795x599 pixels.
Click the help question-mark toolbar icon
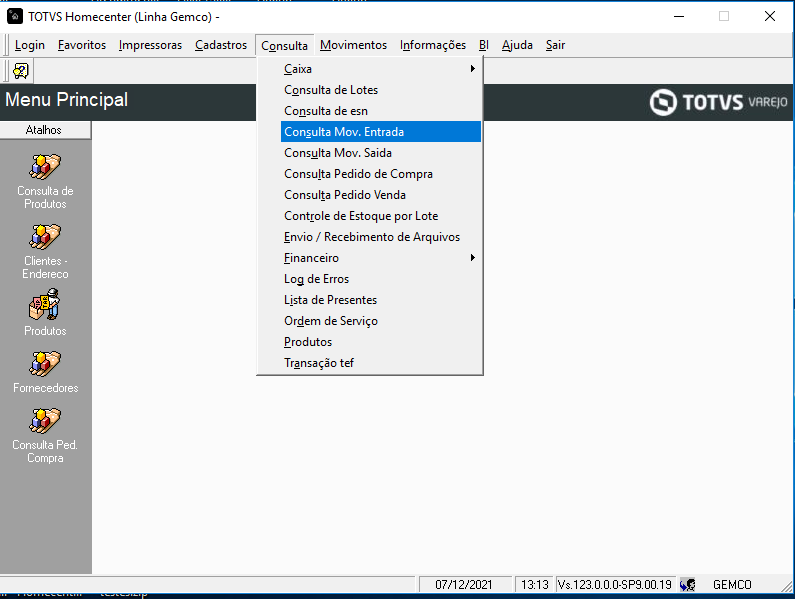click(21, 71)
